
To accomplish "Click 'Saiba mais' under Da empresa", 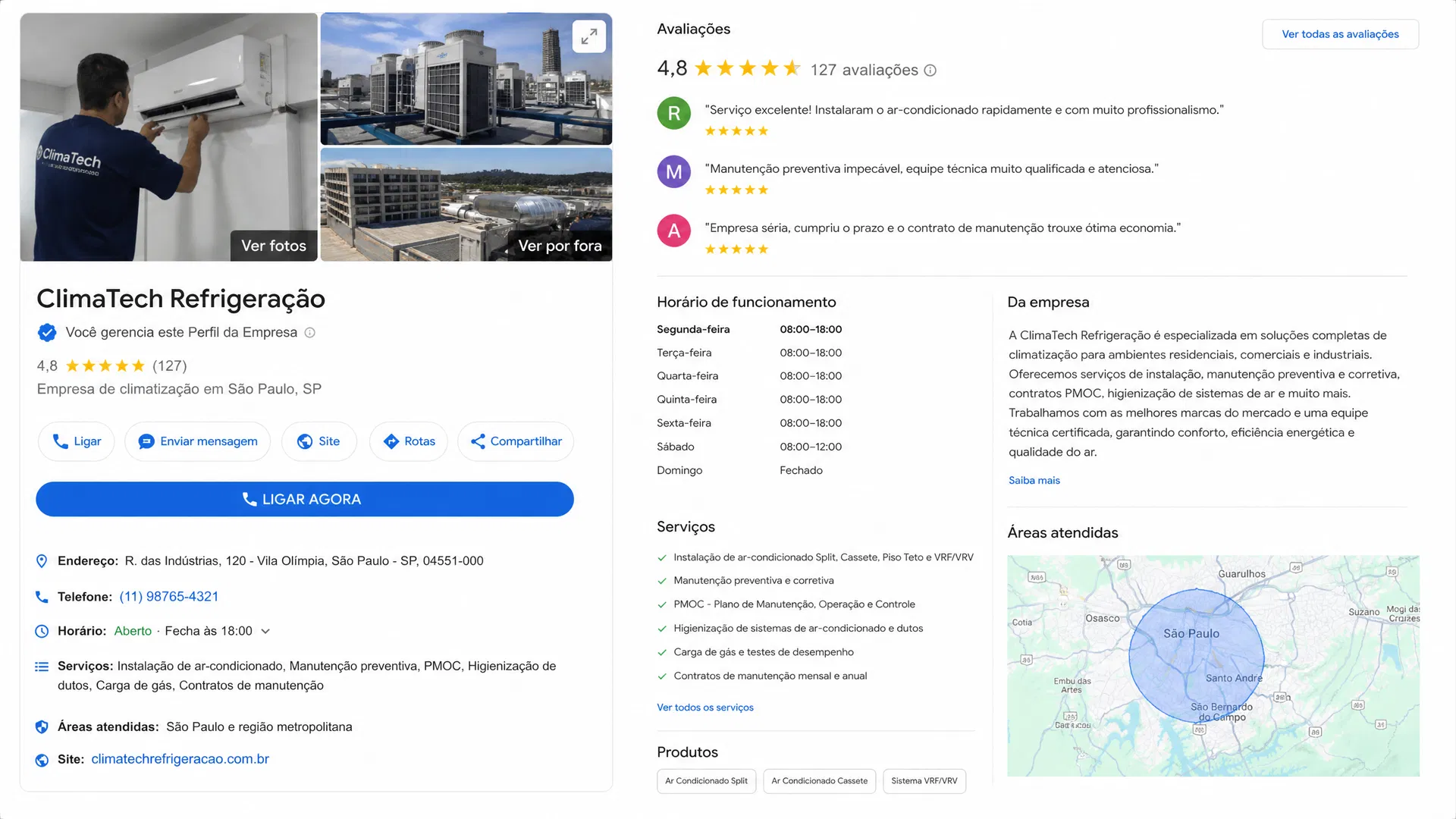I will [x=1034, y=480].
